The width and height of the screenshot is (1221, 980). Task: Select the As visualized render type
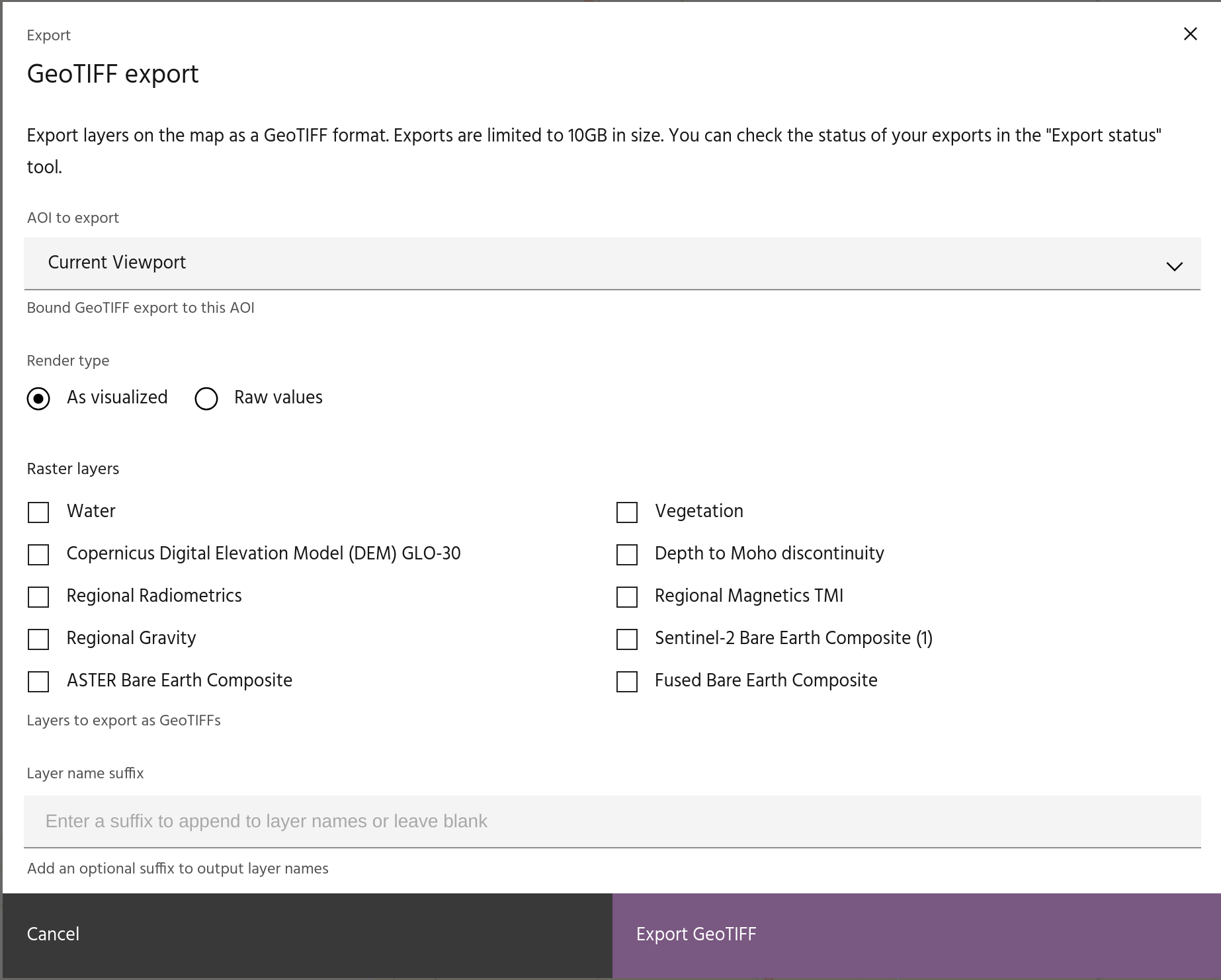click(38, 399)
